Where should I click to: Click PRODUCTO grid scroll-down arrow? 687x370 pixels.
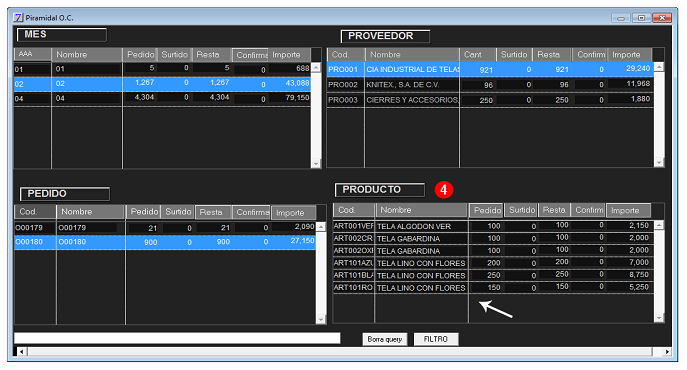(659, 318)
